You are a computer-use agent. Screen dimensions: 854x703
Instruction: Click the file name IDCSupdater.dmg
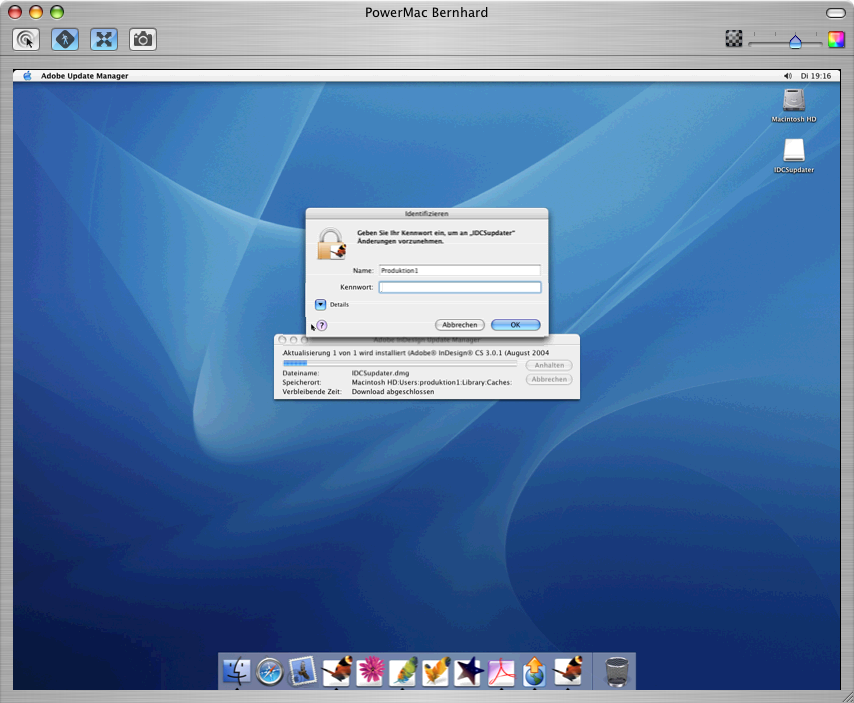click(x=380, y=373)
